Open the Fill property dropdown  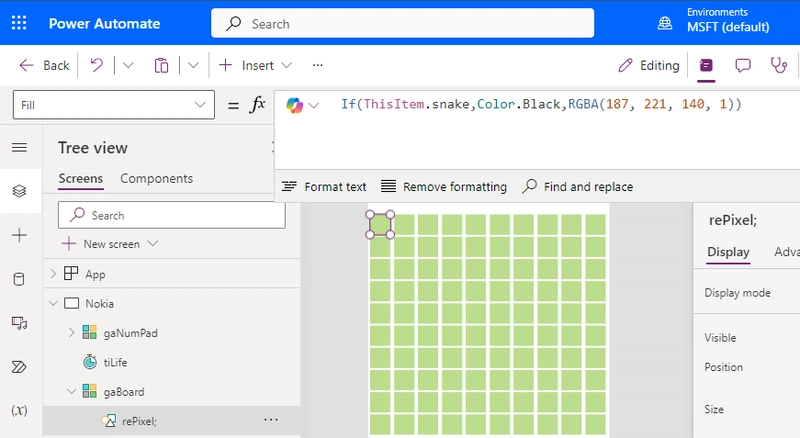click(114, 105)
